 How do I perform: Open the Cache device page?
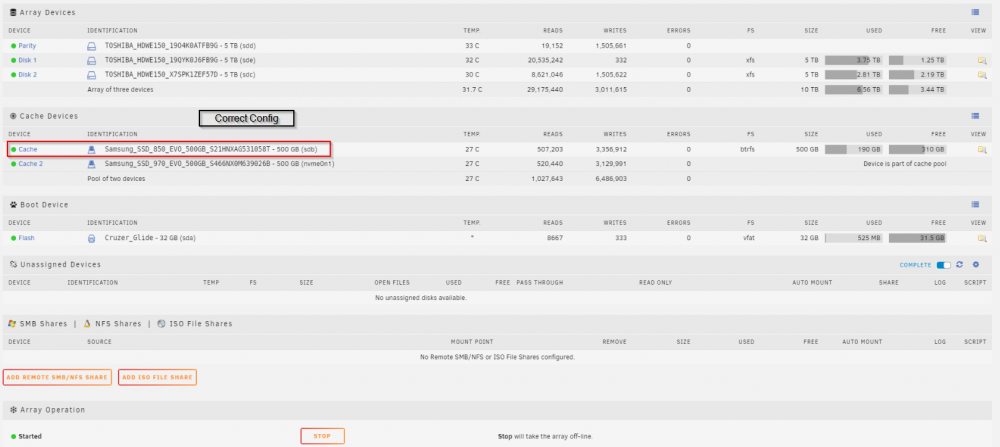click(x=27, y=149)
